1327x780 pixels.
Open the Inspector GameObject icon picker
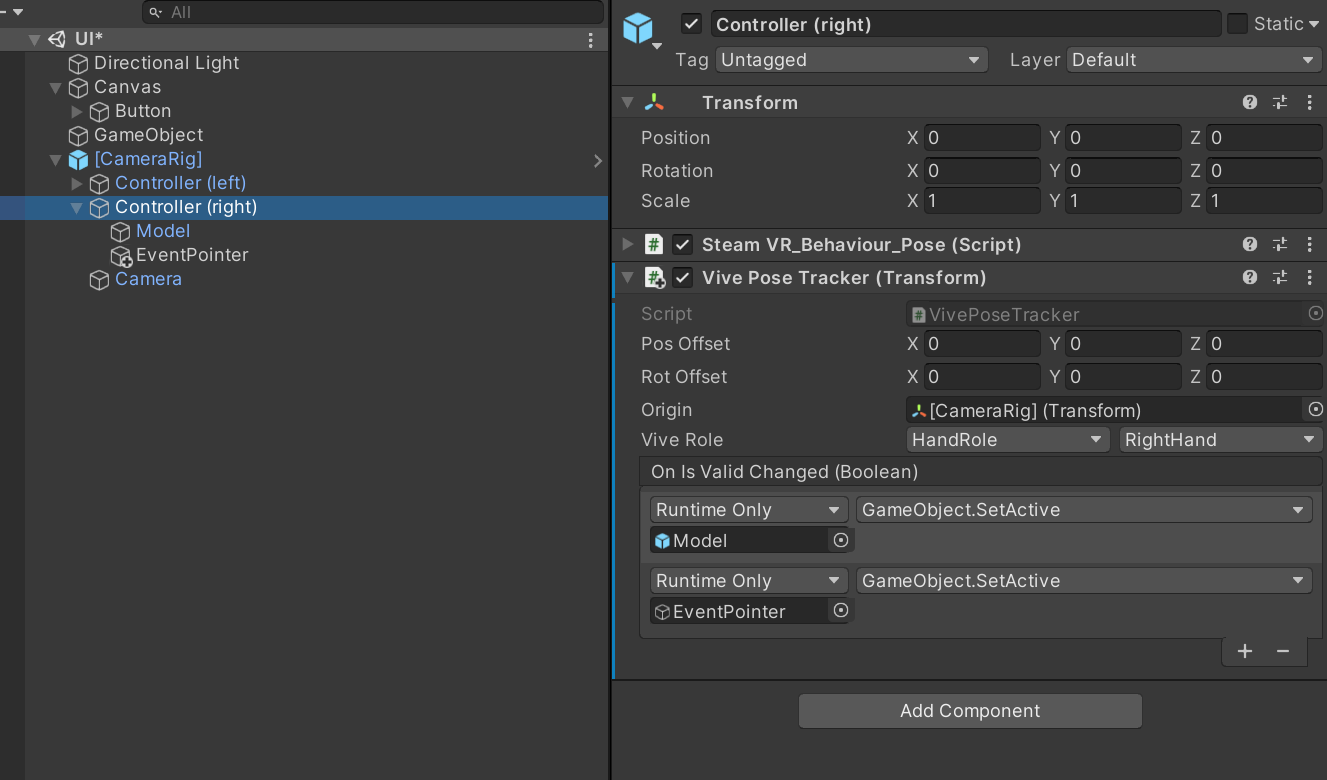[x=641, y=31]
